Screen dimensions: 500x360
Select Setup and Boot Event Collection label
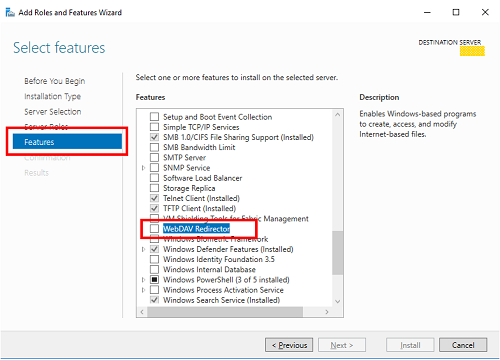coord(217,117)
